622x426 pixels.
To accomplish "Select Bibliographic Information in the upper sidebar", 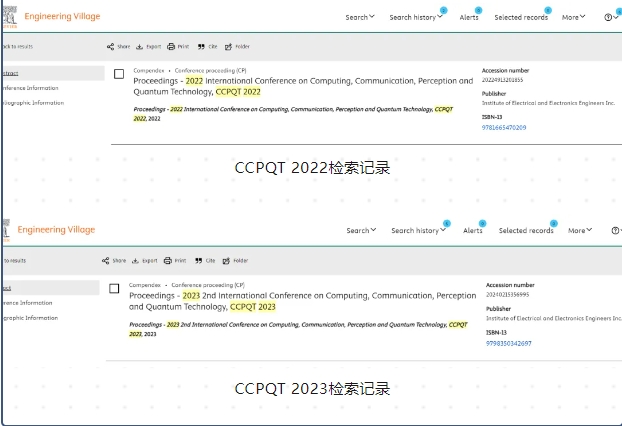I will 33,103.
